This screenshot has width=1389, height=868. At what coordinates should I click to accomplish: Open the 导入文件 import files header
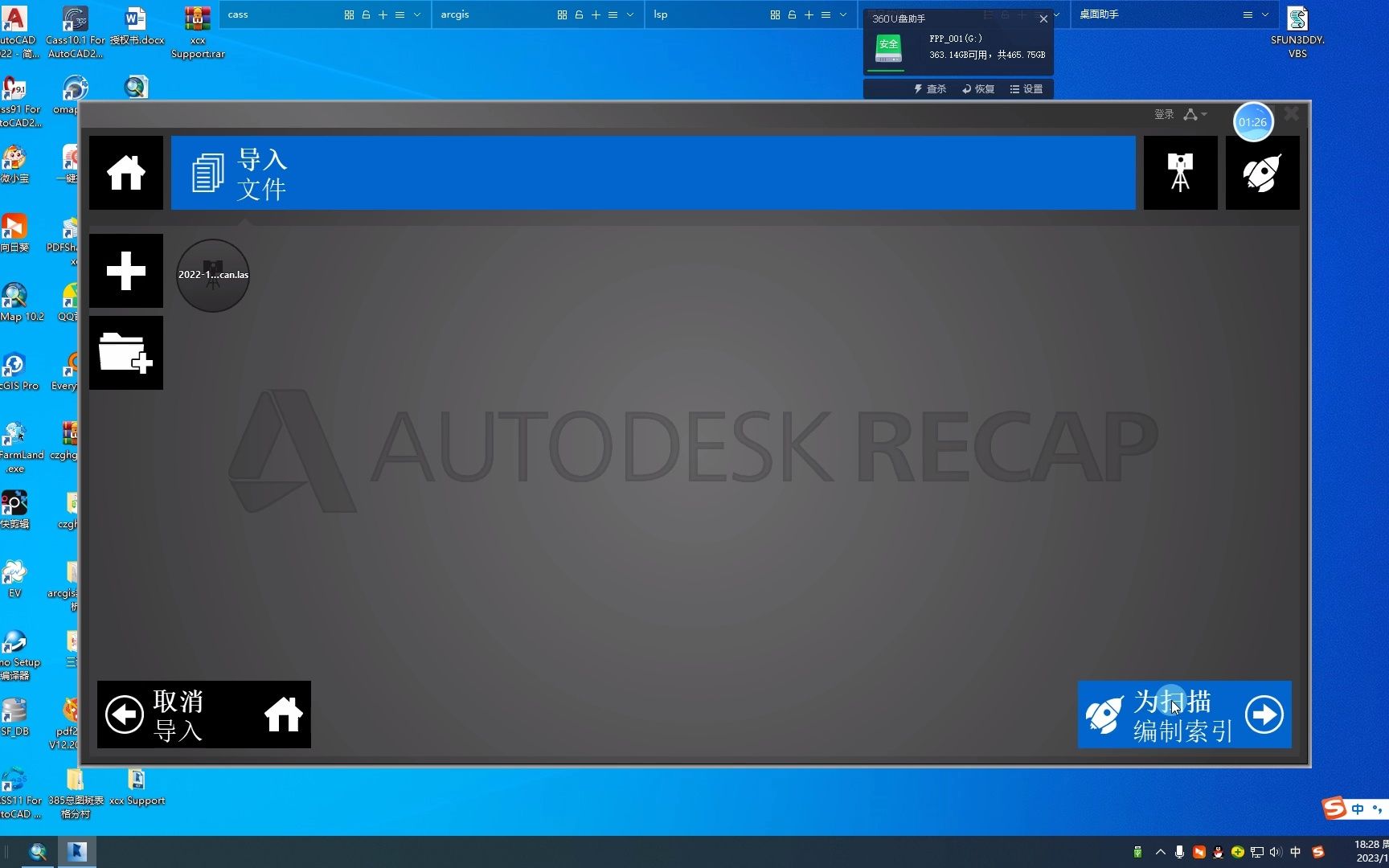[x=653, y=173]
